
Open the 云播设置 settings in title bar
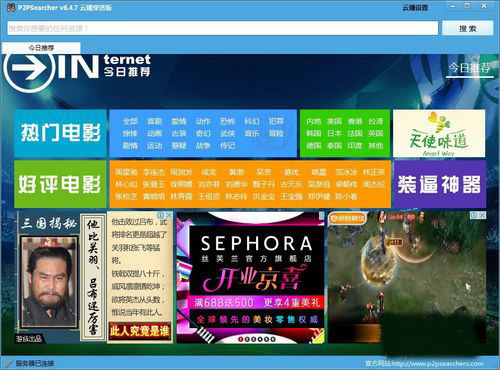click(x=415, y=8)
